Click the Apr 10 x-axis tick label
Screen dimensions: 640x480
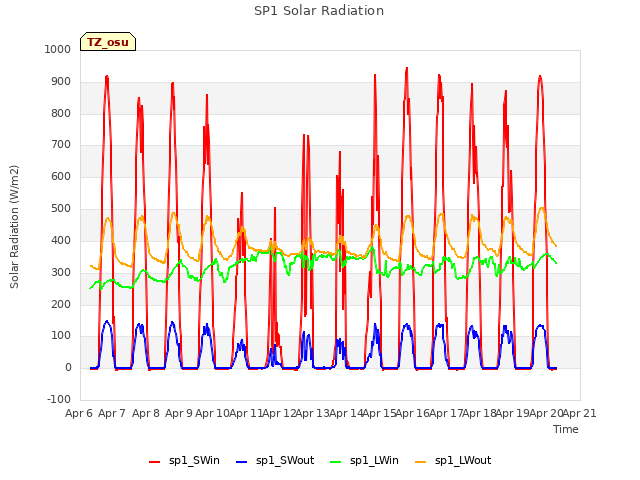(212, 413)
